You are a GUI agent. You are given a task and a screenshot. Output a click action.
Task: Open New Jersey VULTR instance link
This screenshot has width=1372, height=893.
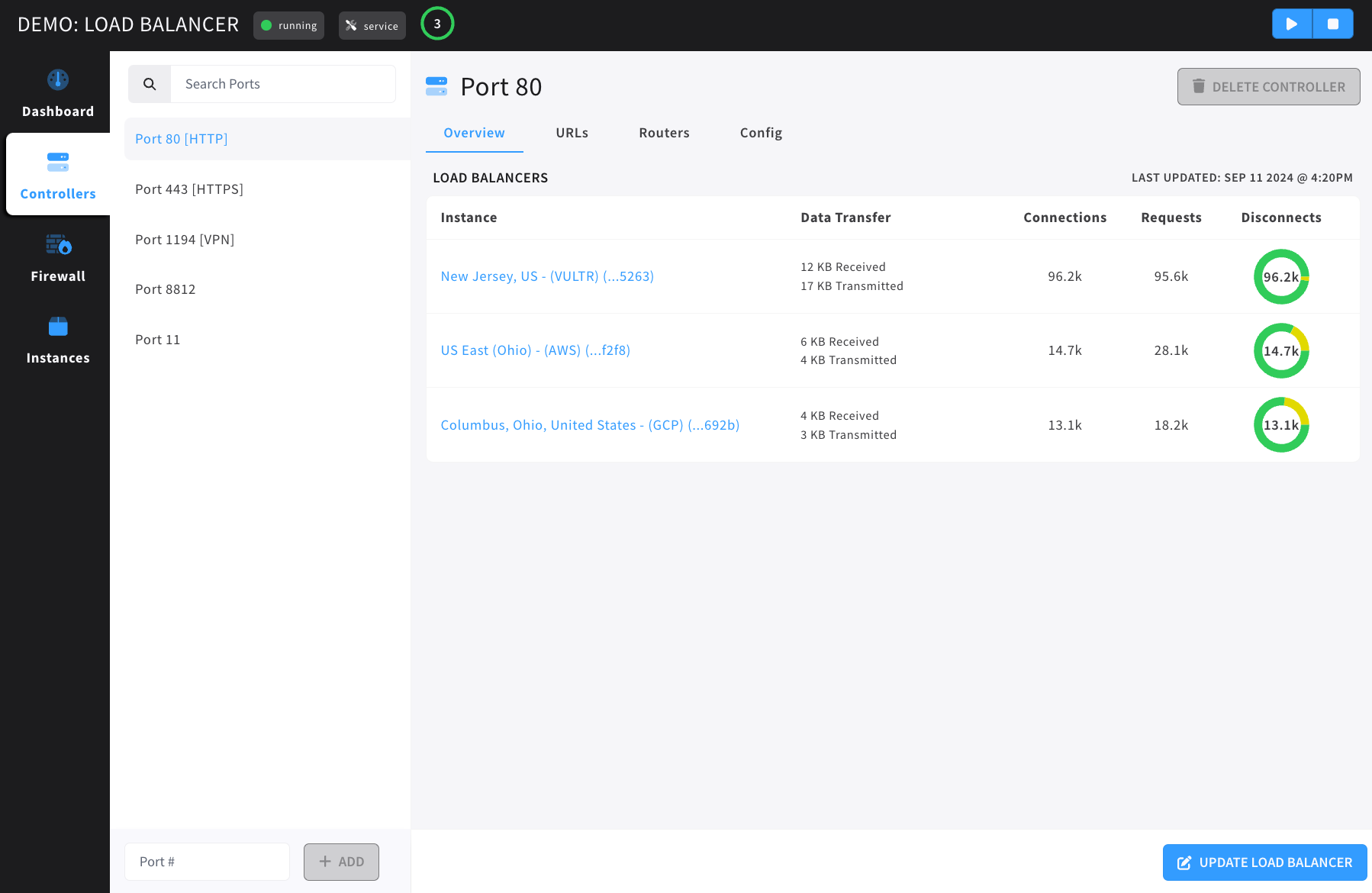[547, 276]
